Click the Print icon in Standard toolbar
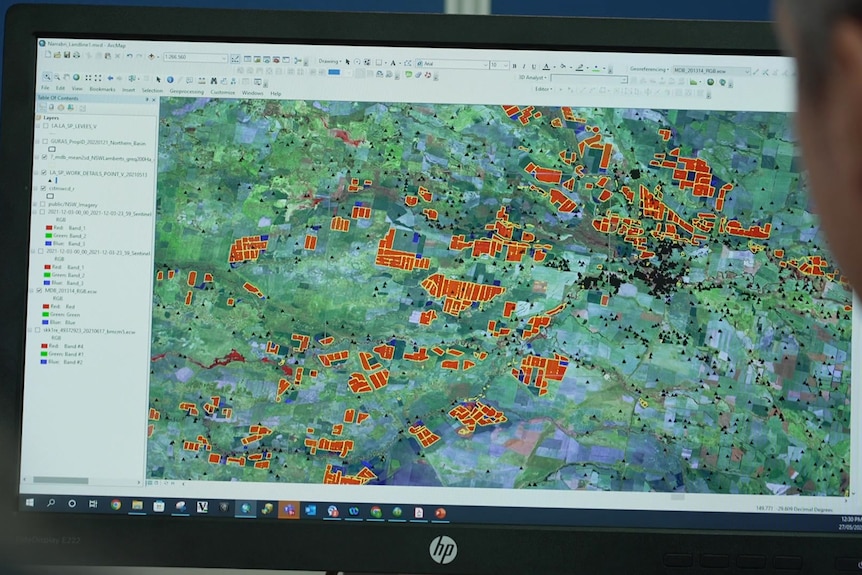862x575 pixels. 76,55
